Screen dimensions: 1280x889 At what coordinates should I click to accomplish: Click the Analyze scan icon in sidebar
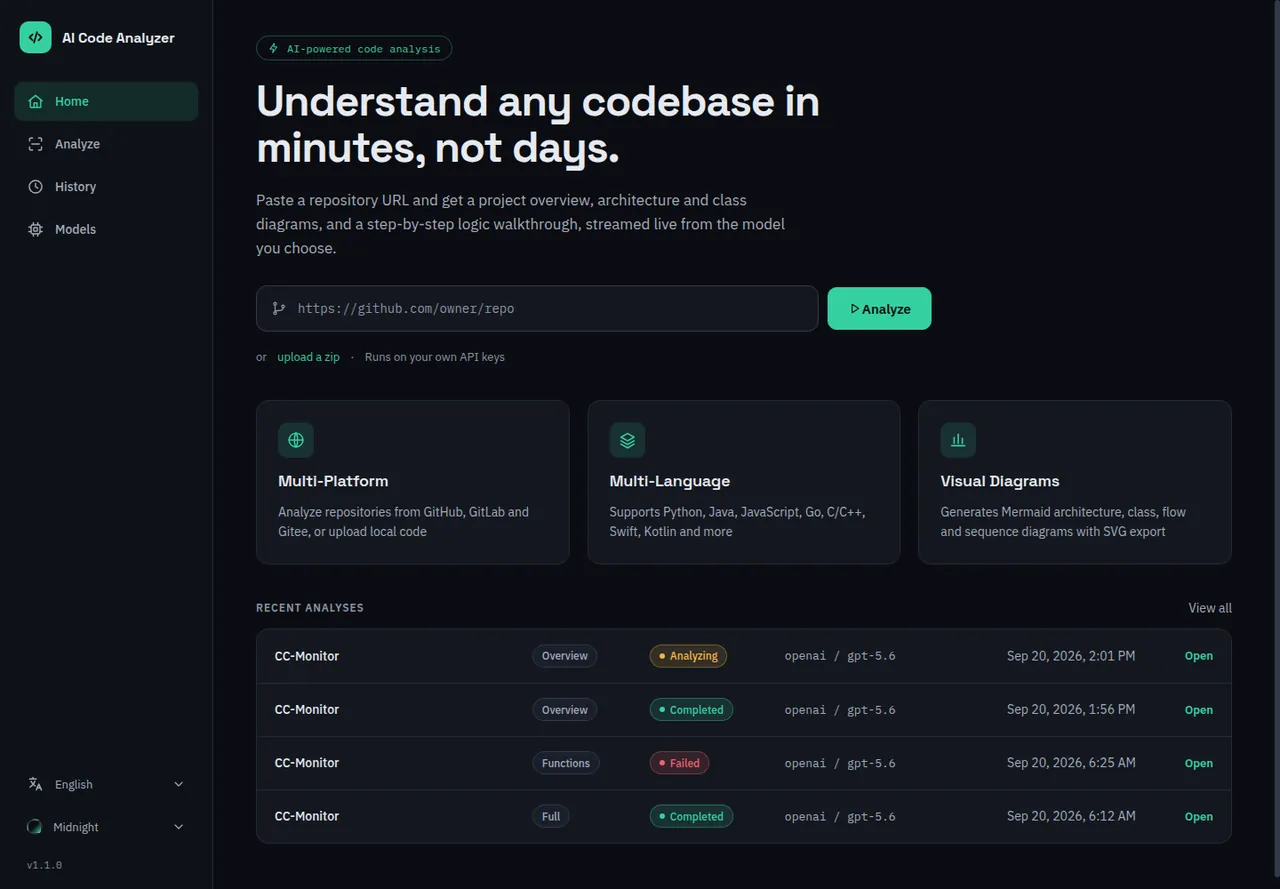click(36, 144)
